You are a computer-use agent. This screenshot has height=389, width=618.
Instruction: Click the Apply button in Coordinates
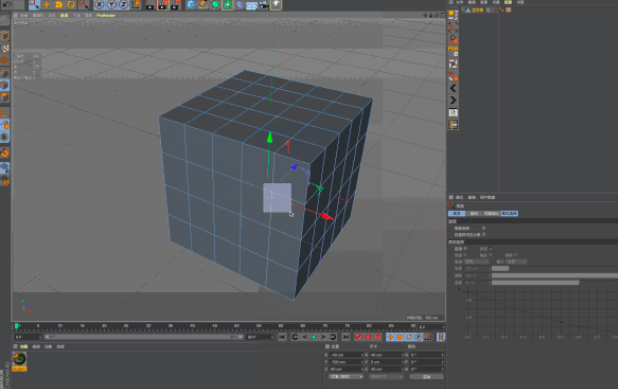pos(426,377)
